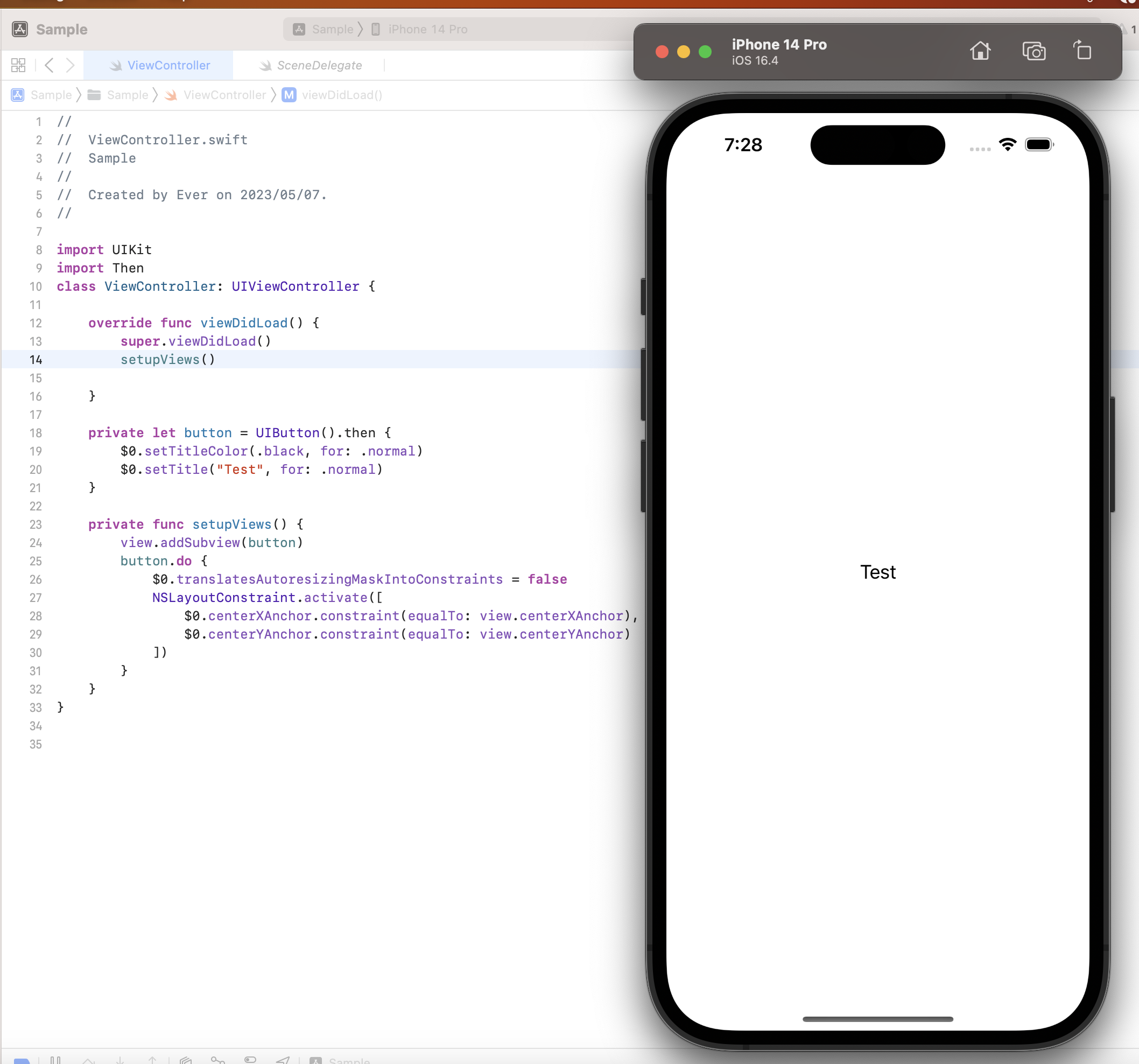Screen dimensions: 1139x1064
Task: Open the related items grid icon
Action: [18, 65]
